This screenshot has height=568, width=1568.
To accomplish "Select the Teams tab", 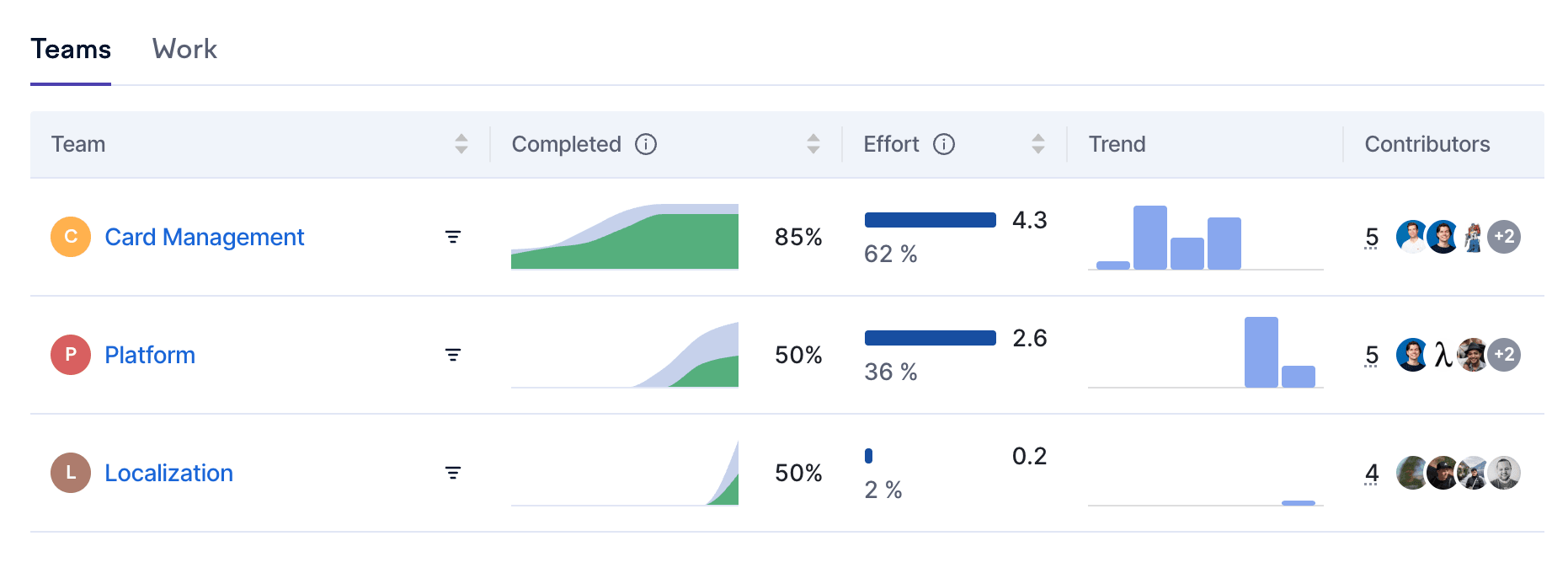I will tap(71, 49).
